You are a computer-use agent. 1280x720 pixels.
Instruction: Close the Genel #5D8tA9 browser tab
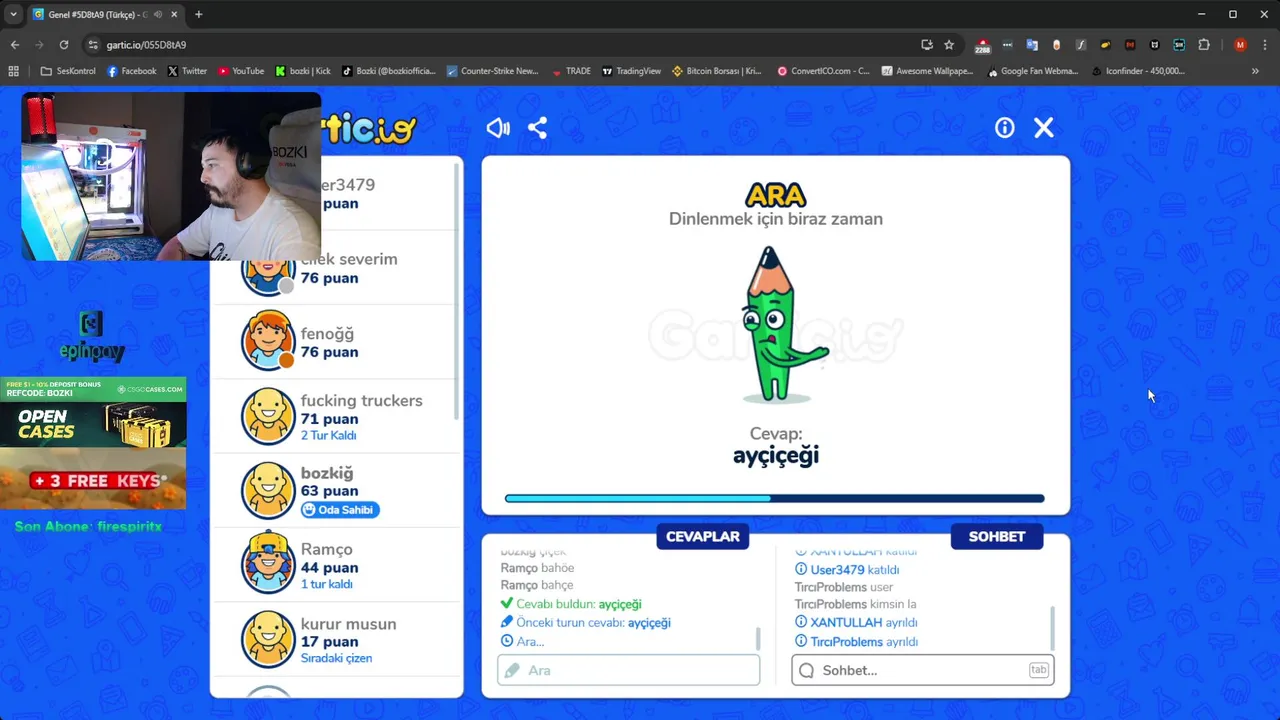pyautogui.click(x=172, y=14)
